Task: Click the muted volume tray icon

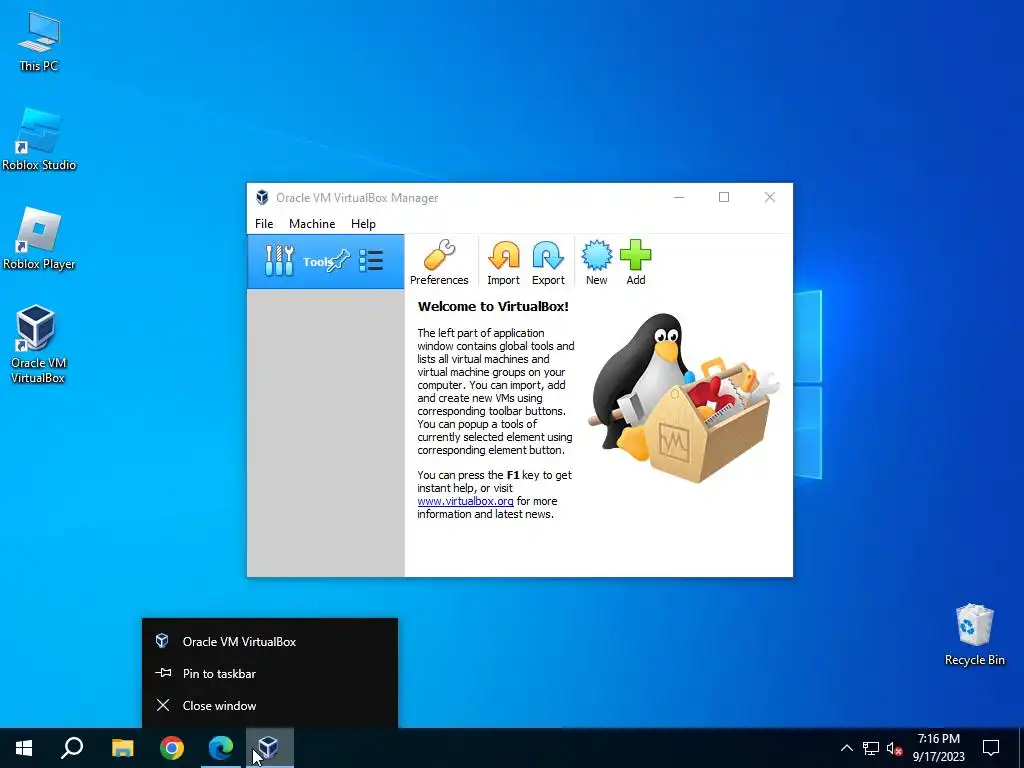Action: pos(894,748)
